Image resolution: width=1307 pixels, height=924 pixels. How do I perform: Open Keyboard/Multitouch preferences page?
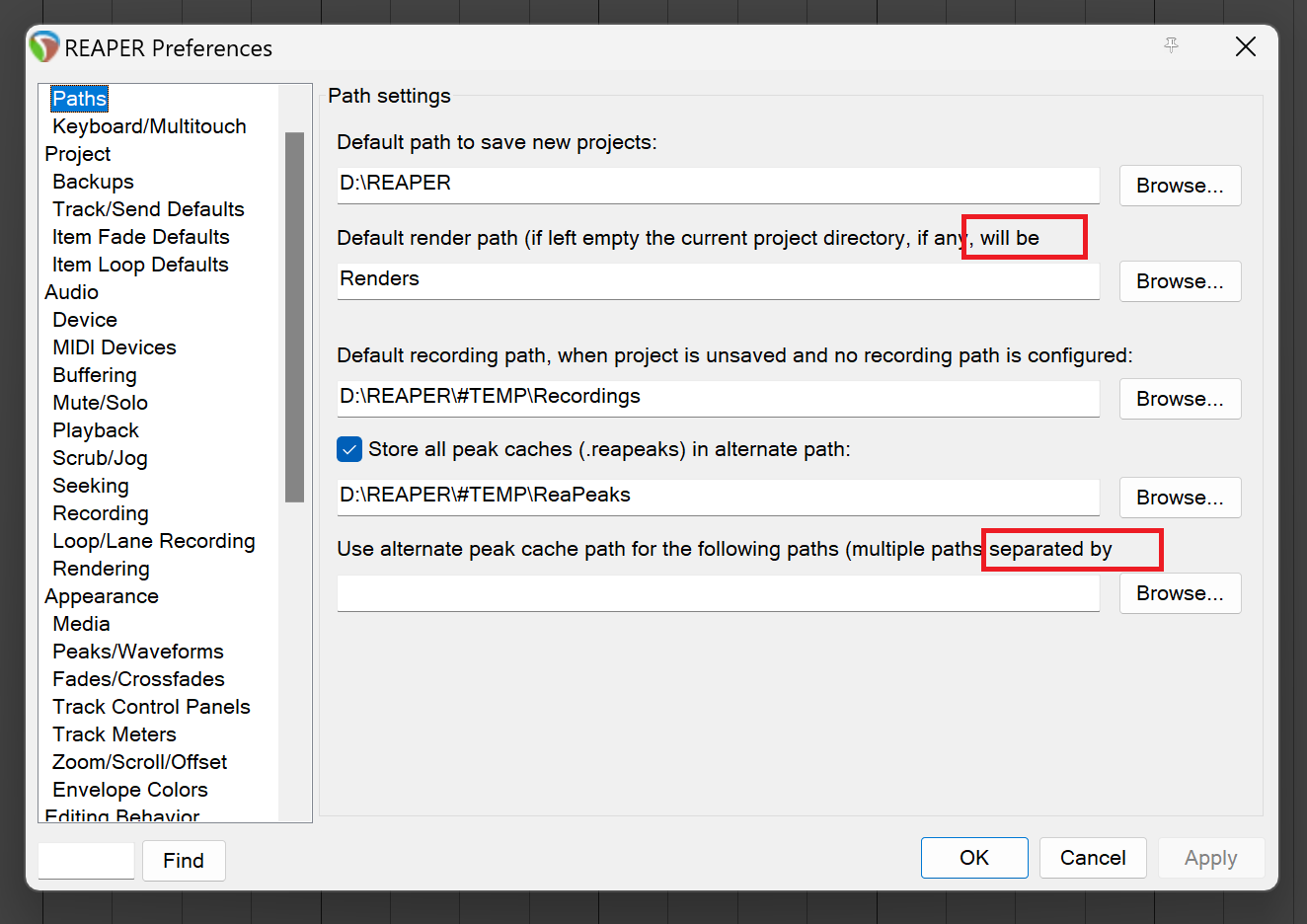pos(149,126)
